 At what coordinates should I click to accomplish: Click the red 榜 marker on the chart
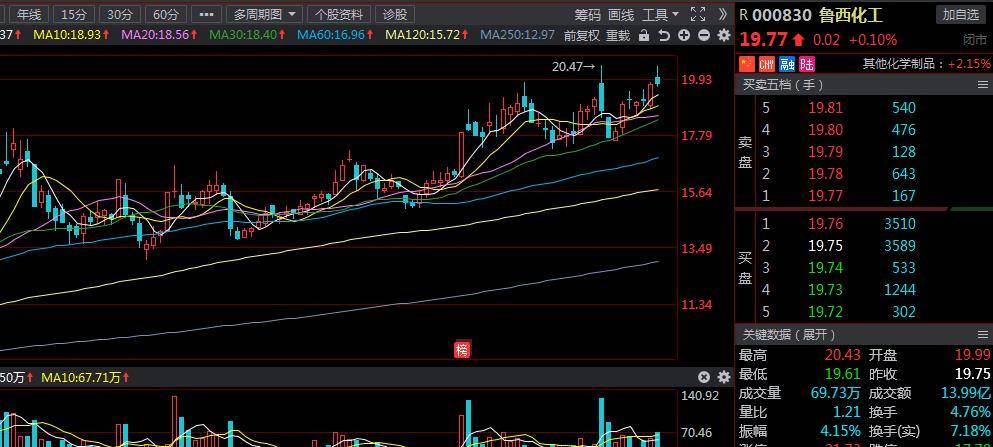click(461, 349)
